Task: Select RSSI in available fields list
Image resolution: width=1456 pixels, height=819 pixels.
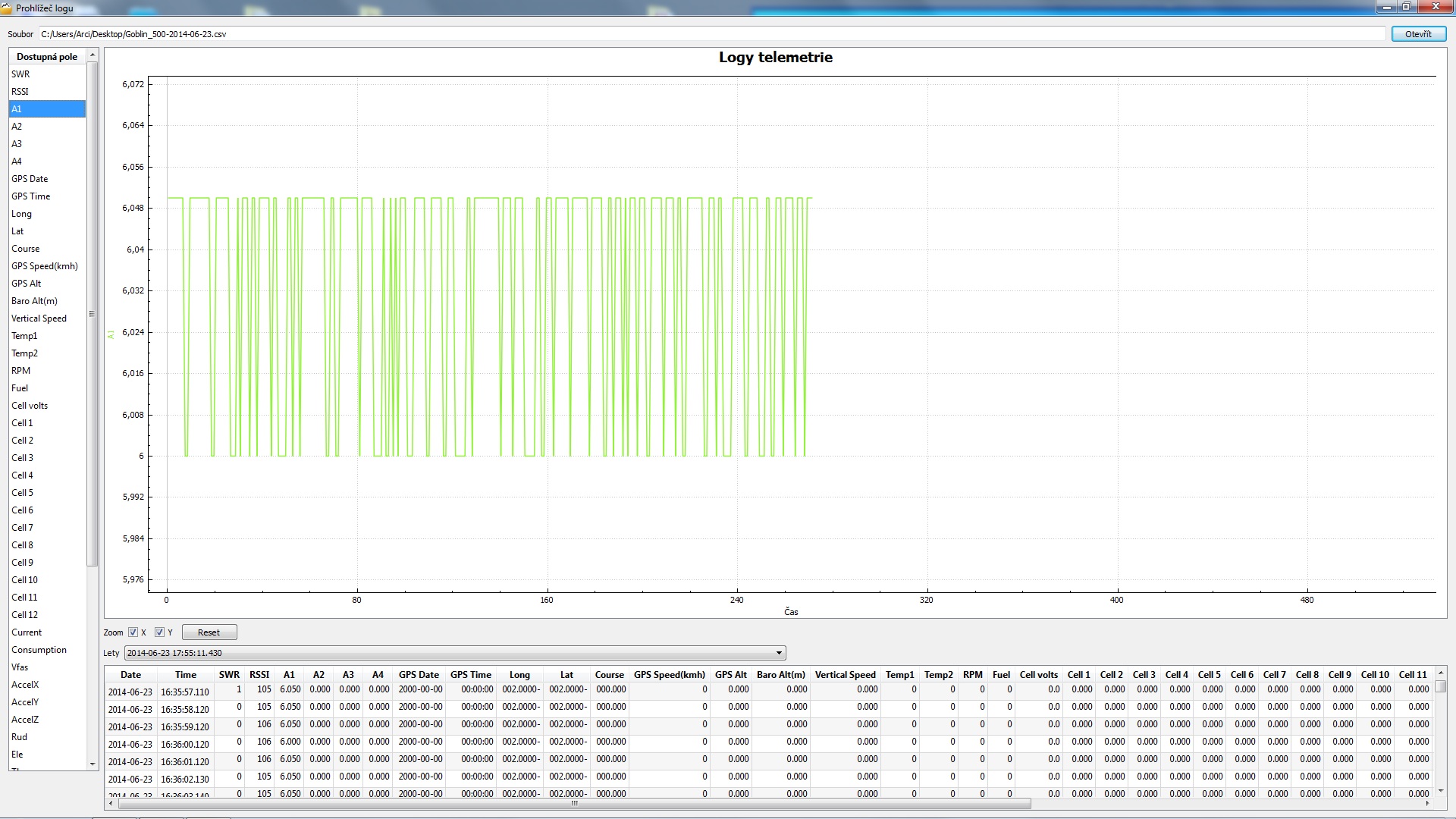Action: 20,92
